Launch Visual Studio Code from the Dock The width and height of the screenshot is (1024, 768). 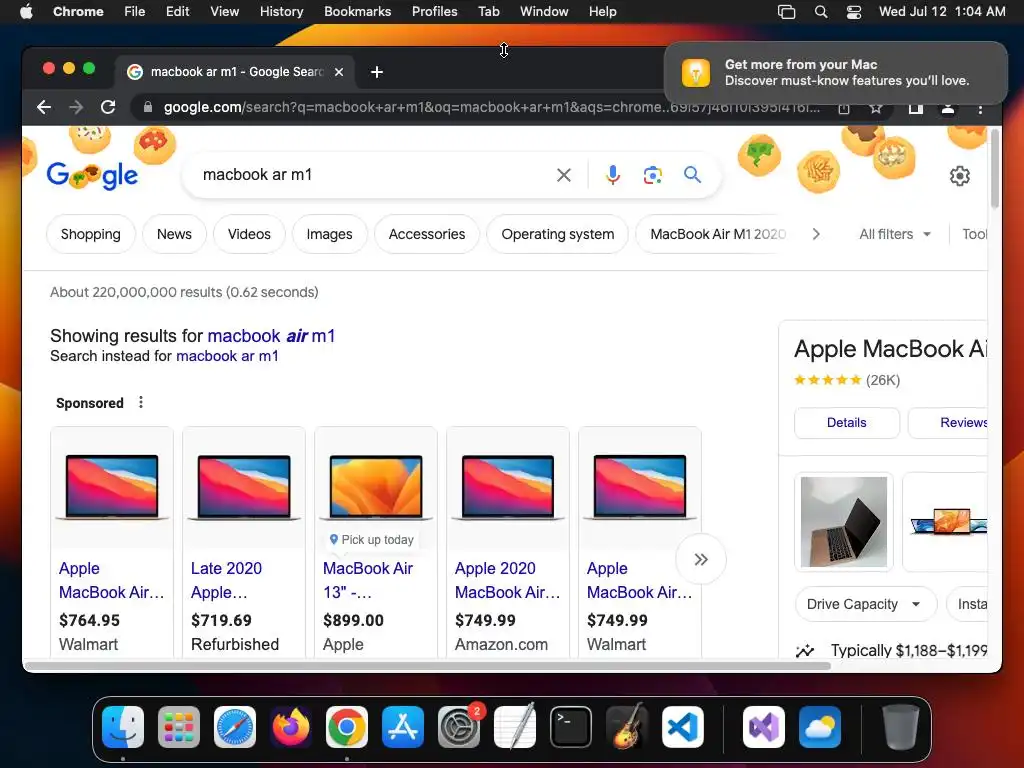[x=682, y=727]
